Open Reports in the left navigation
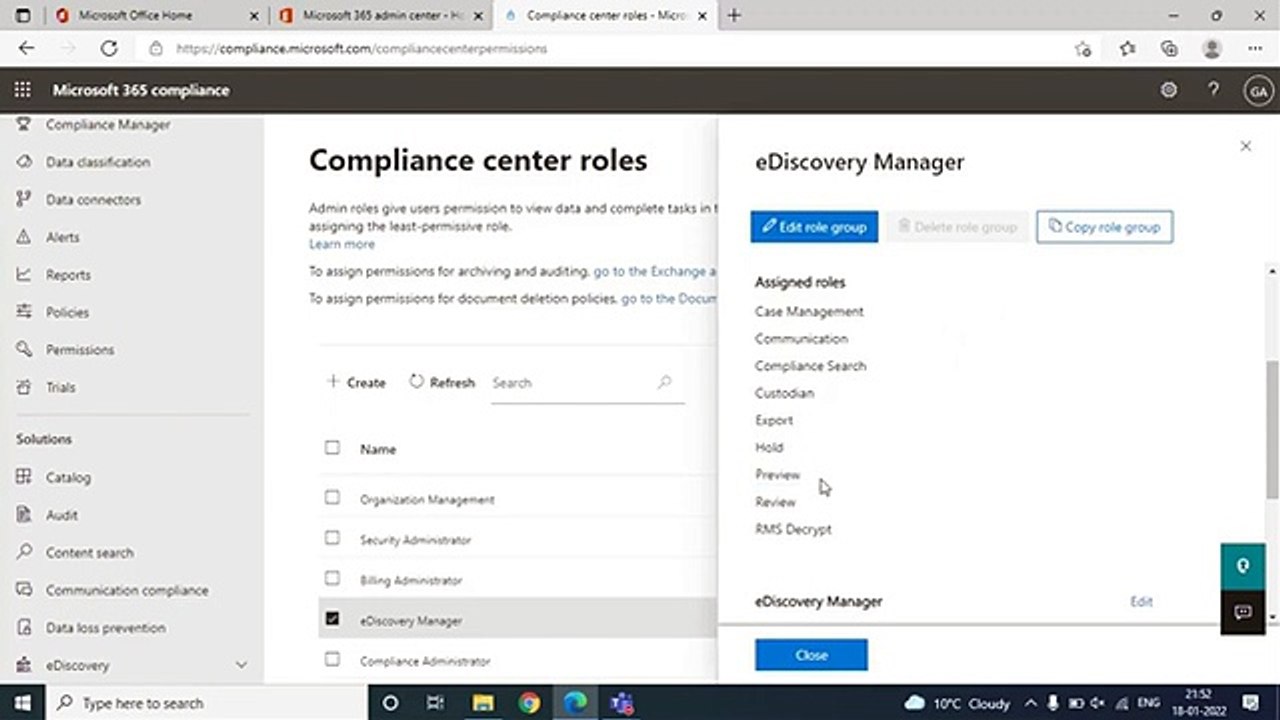The height and width of the screenshot is (720, 1280). click(68, 275)
